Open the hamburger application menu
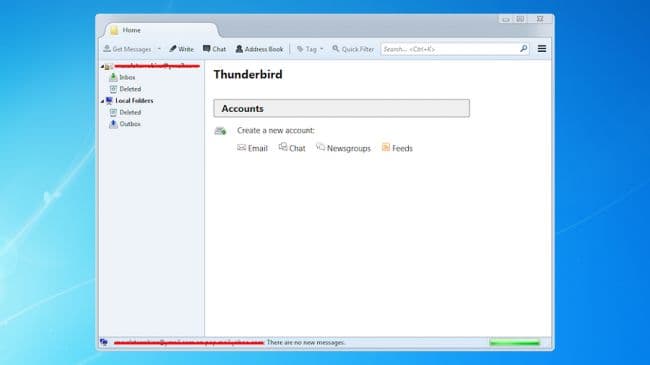The image size is (650, 365). click(x=542, y=49)
